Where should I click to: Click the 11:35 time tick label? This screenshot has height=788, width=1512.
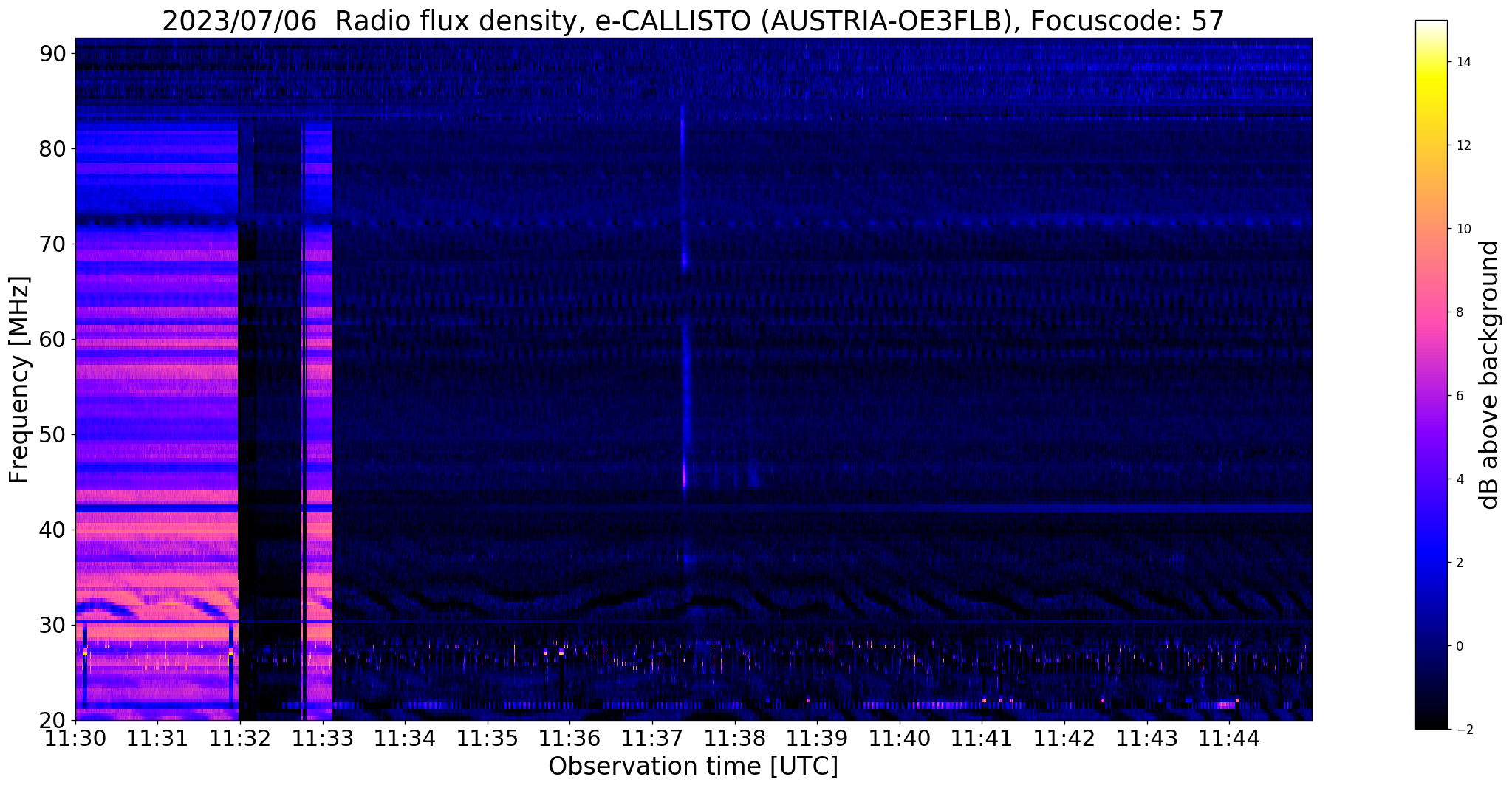pyautogui.click(x=488, y=738)
